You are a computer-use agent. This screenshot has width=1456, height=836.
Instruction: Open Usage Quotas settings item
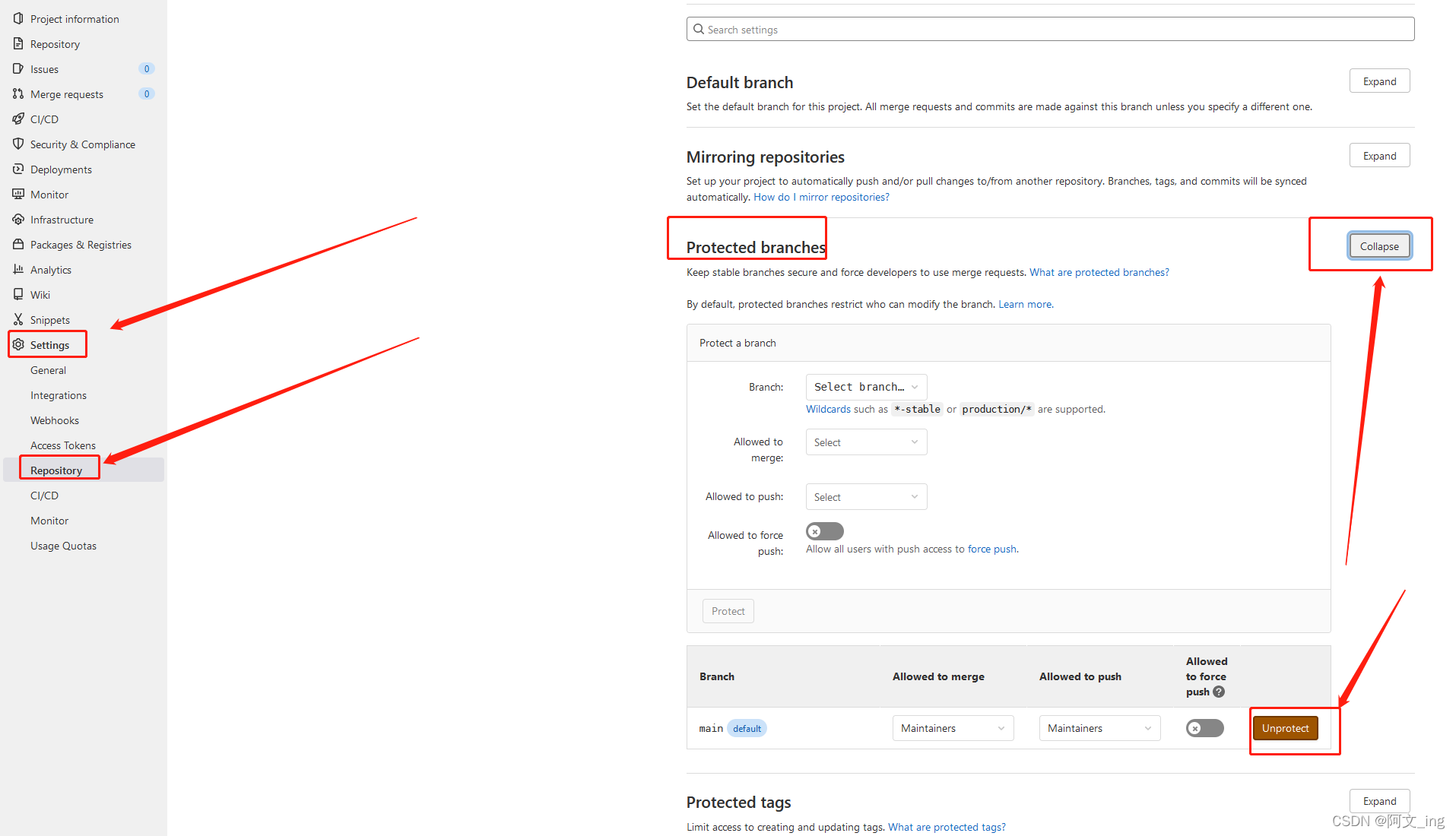[63, 546]
